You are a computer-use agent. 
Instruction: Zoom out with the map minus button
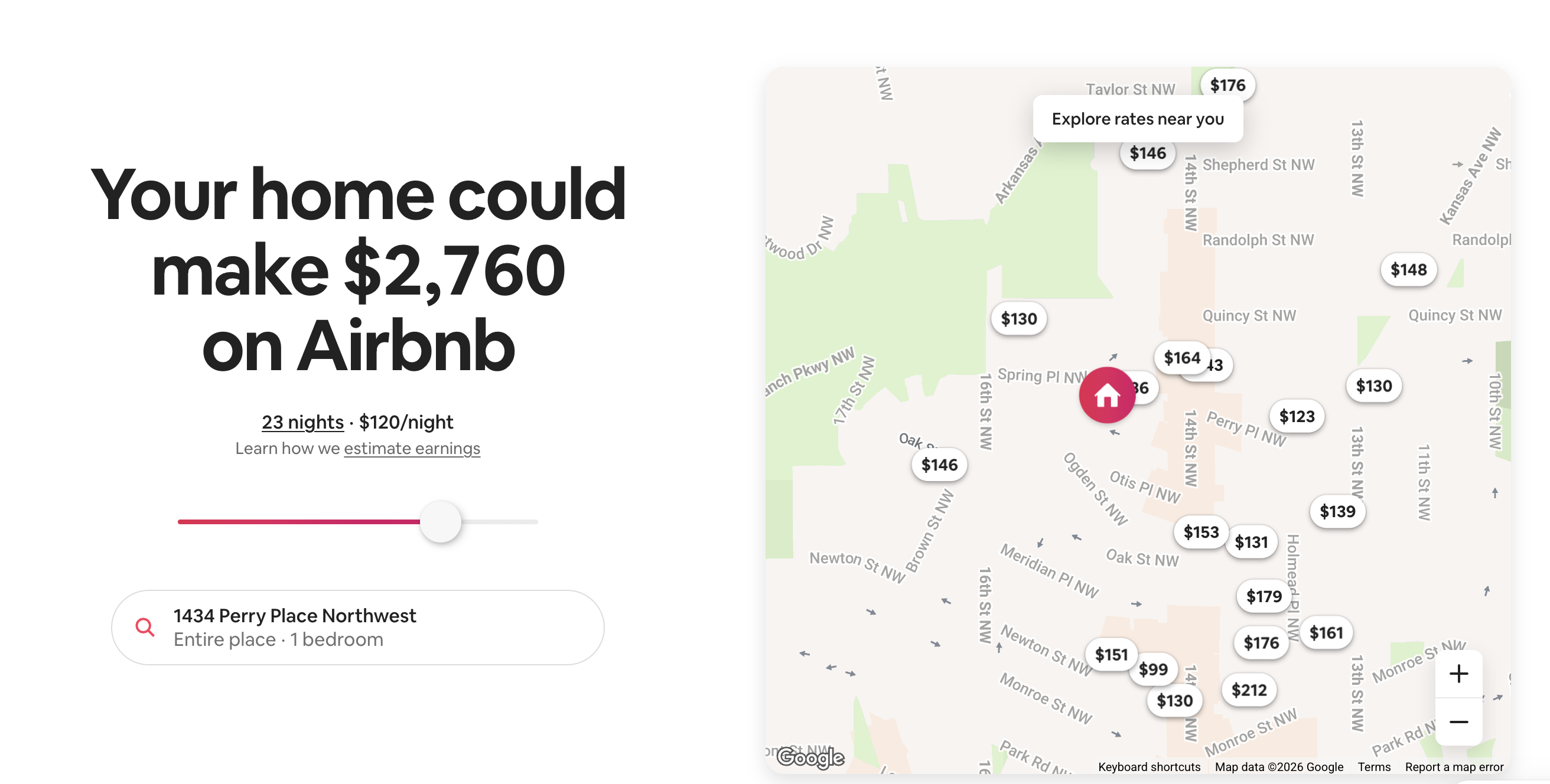(1458, 721)
